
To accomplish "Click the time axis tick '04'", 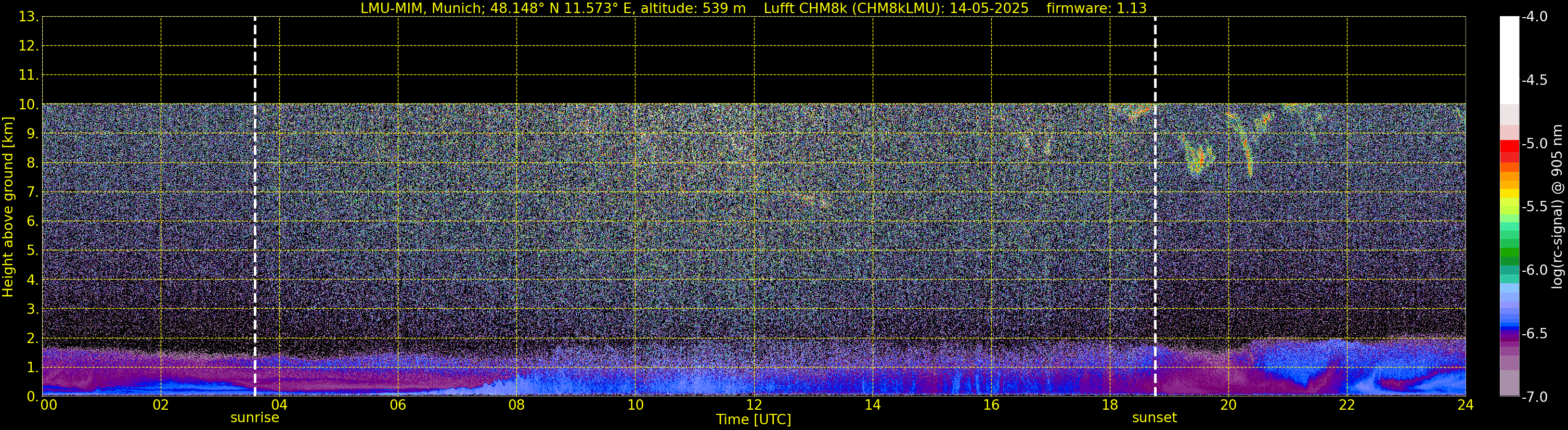I will (x=279, y=405).
